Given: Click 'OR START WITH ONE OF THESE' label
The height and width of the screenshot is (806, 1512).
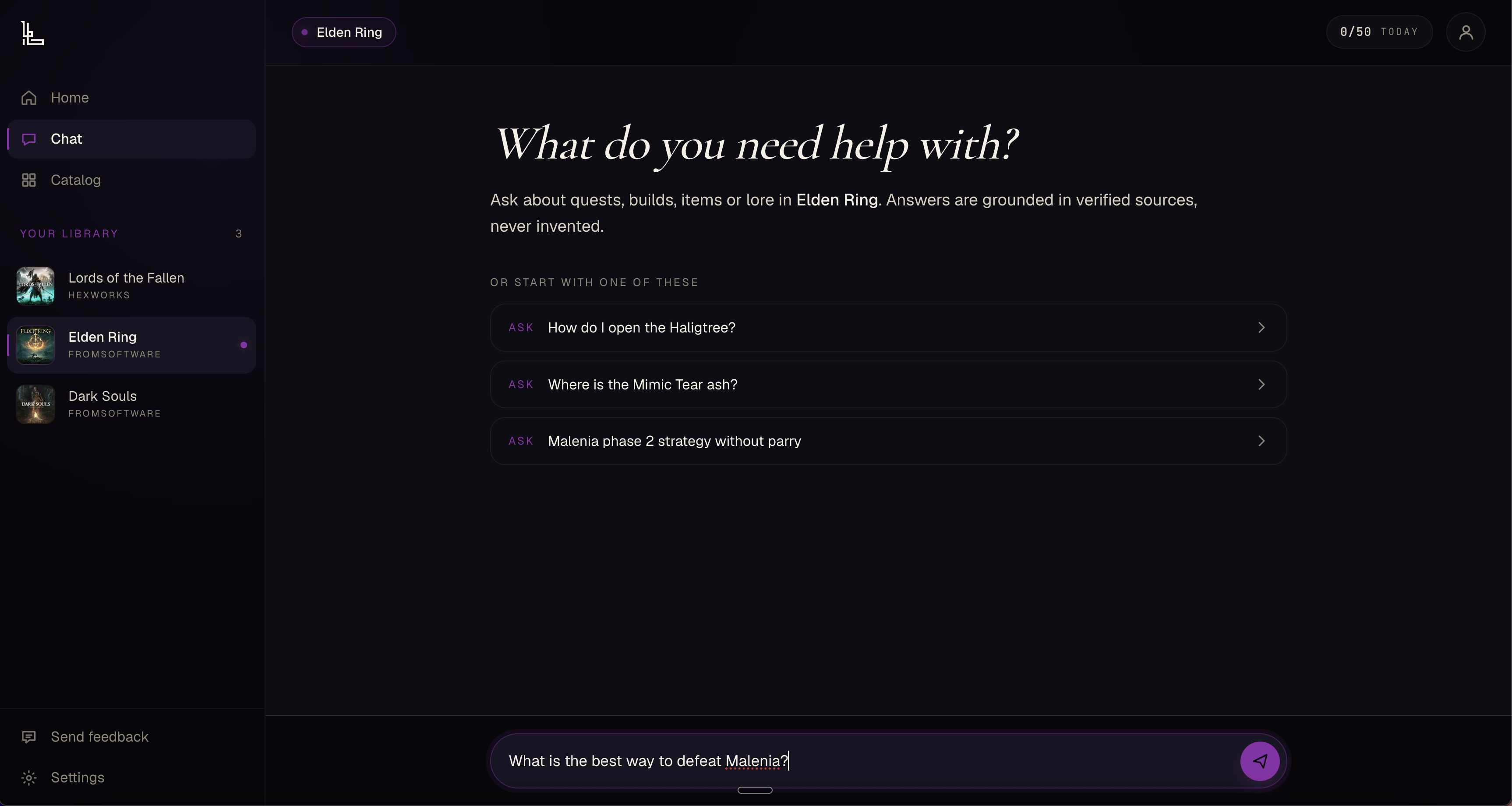Looking at the screenshot, I should 594,283.
